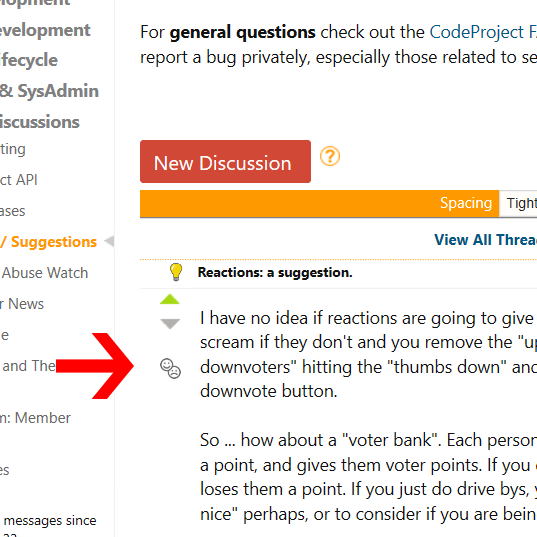
Task: Expand the Discussions sidebar heading
Action: pyautogui.click(x=40, y=122)
